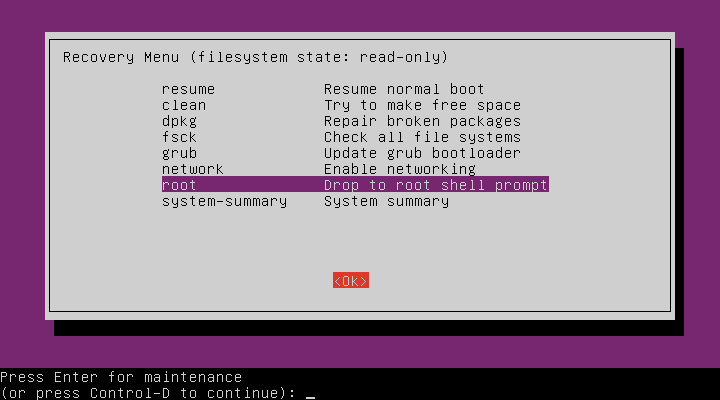Click the 'Update grub bootloader' description

[422, 153]
